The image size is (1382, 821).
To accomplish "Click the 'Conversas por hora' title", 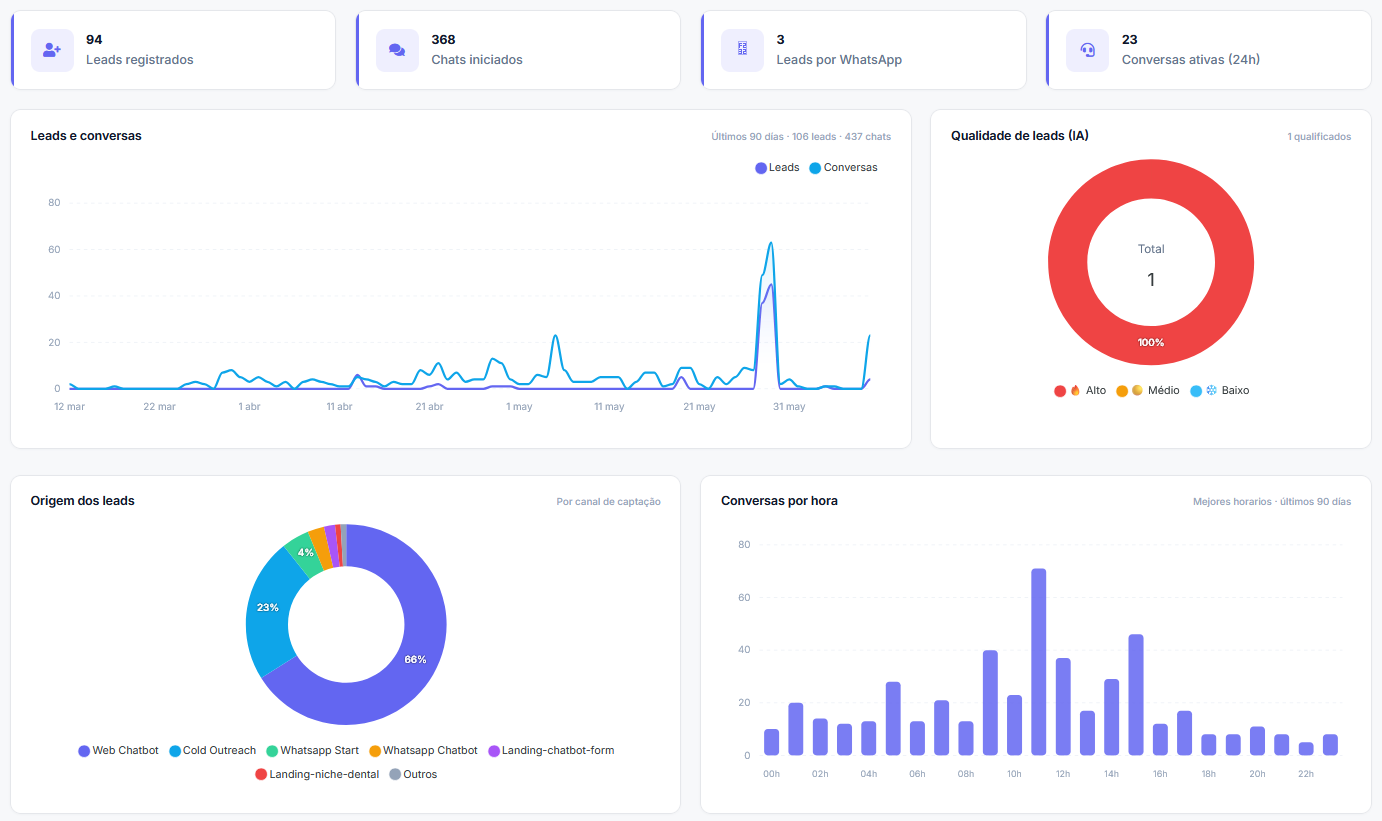I will (x=779, y=501).
